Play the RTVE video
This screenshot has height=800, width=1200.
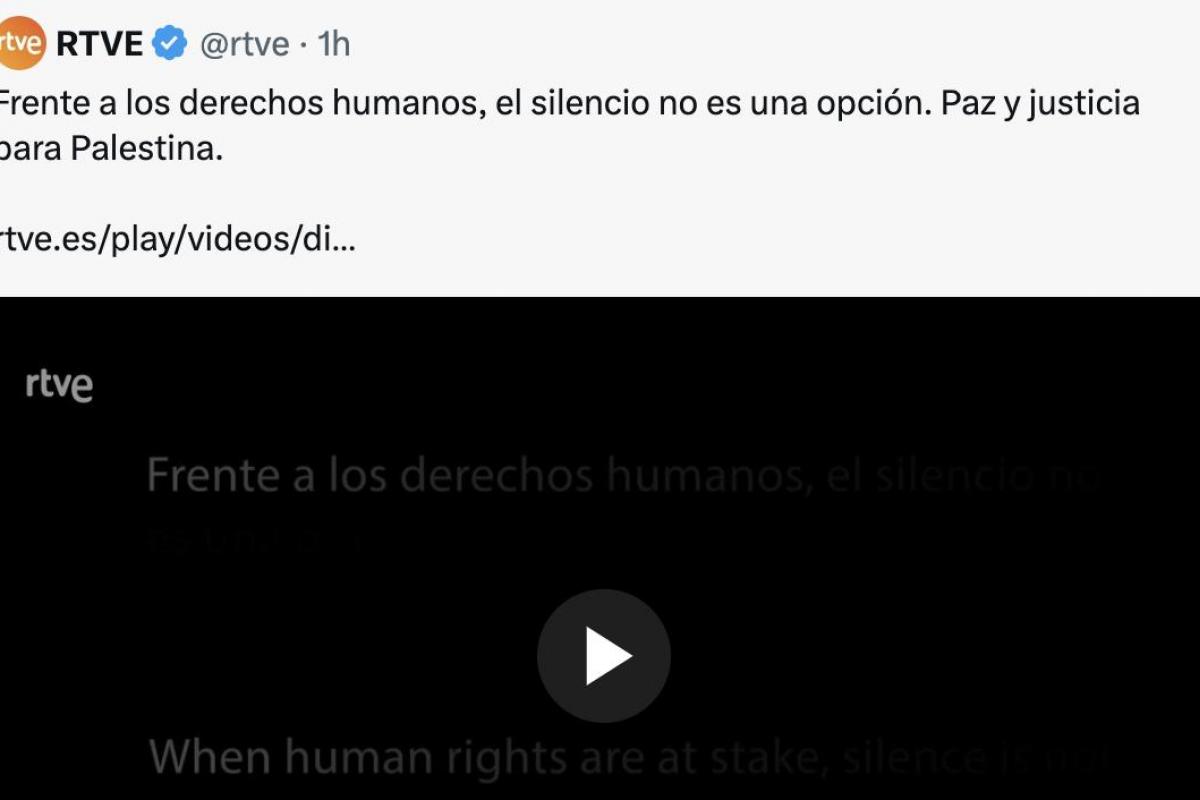(603, 656)
